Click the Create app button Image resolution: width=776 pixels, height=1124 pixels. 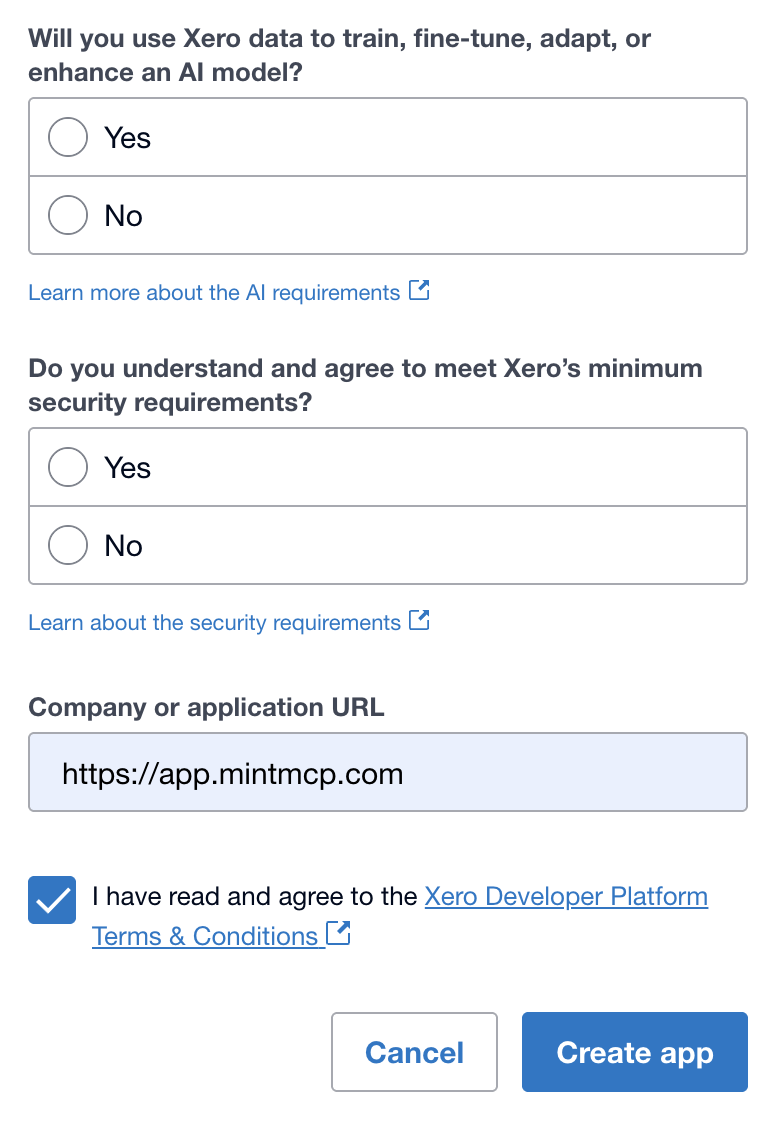635,1052
